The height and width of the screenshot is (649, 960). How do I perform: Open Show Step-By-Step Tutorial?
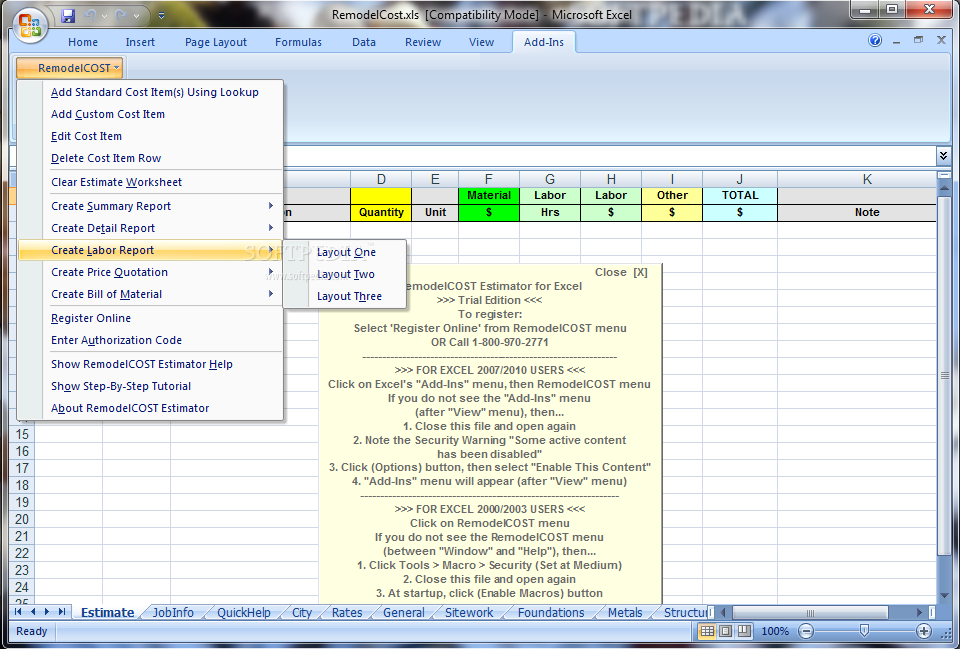pyautogui.click(x=121, y=386)
